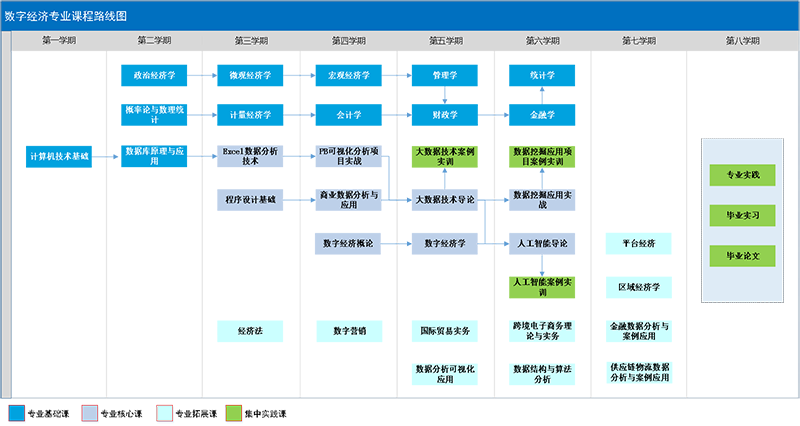Click the 数字经济学 course box
Image resolution: width=800 pixels, height=426 pixels.
(x=445, y=244)
